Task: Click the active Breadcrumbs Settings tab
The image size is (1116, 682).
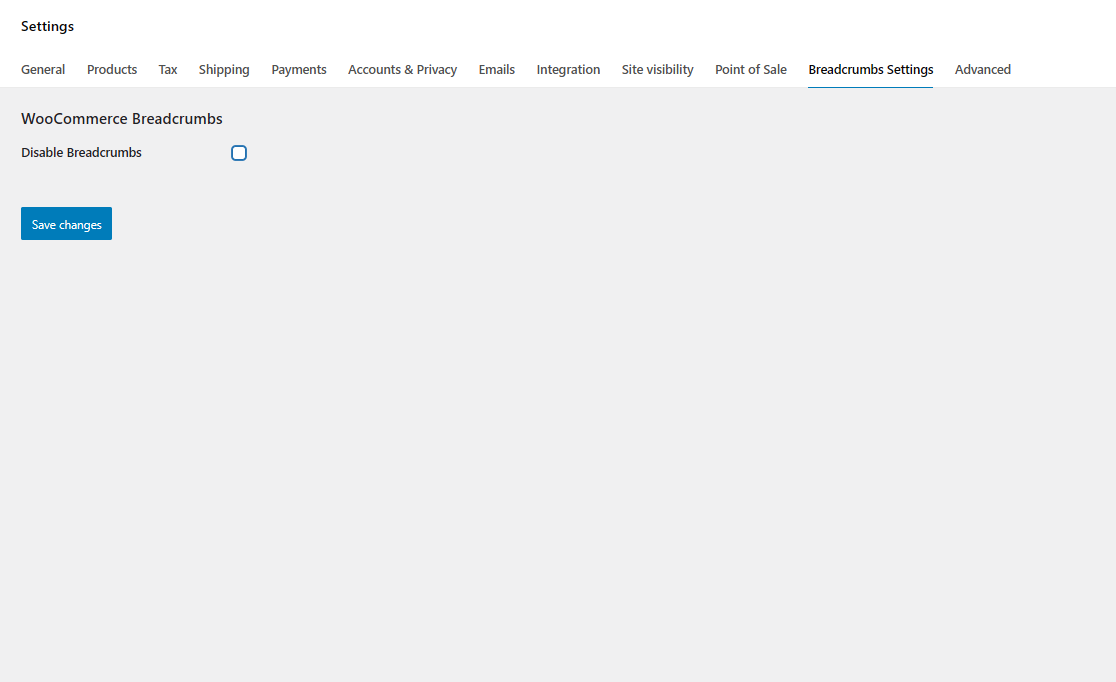Action: (870, 70)
